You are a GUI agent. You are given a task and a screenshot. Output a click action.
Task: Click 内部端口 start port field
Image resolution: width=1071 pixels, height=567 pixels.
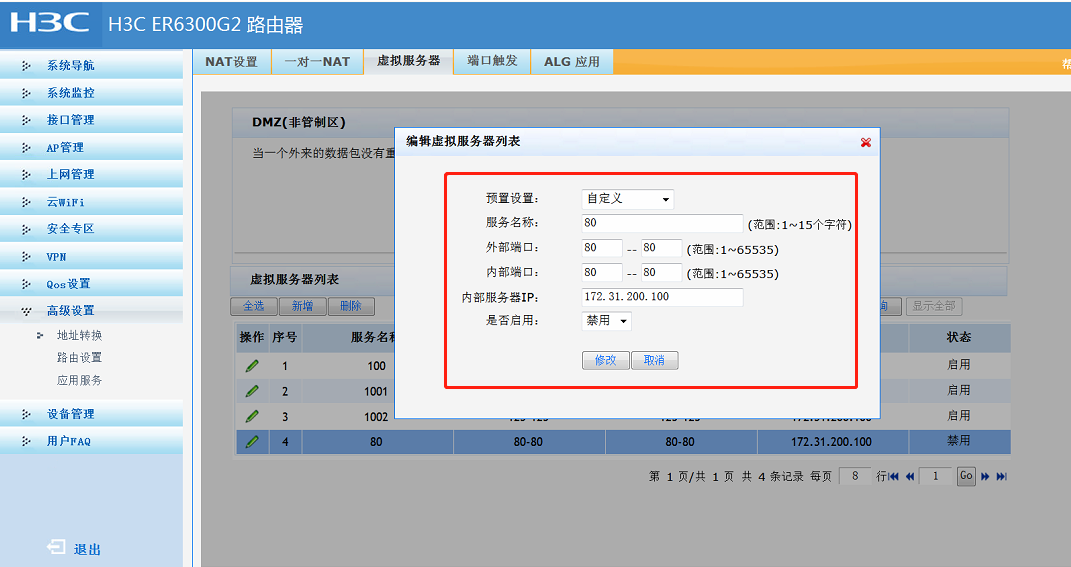602,273
